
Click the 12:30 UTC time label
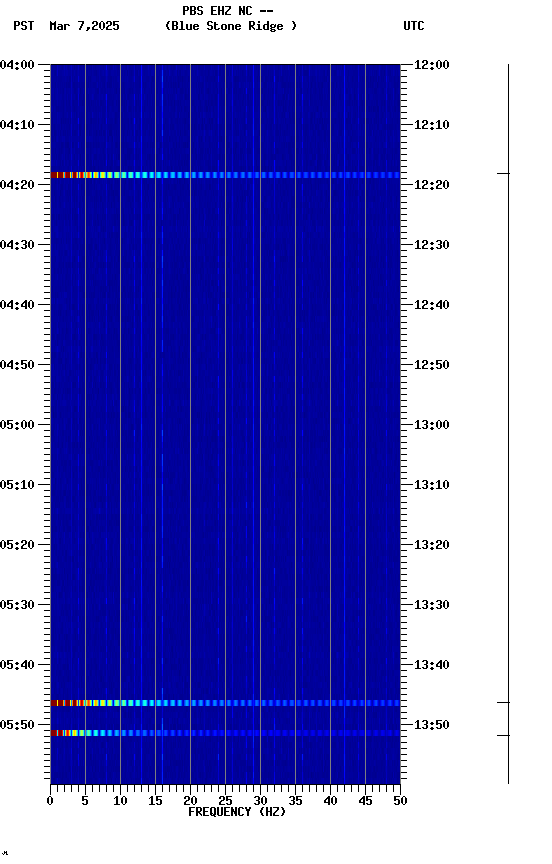point(432,245)
